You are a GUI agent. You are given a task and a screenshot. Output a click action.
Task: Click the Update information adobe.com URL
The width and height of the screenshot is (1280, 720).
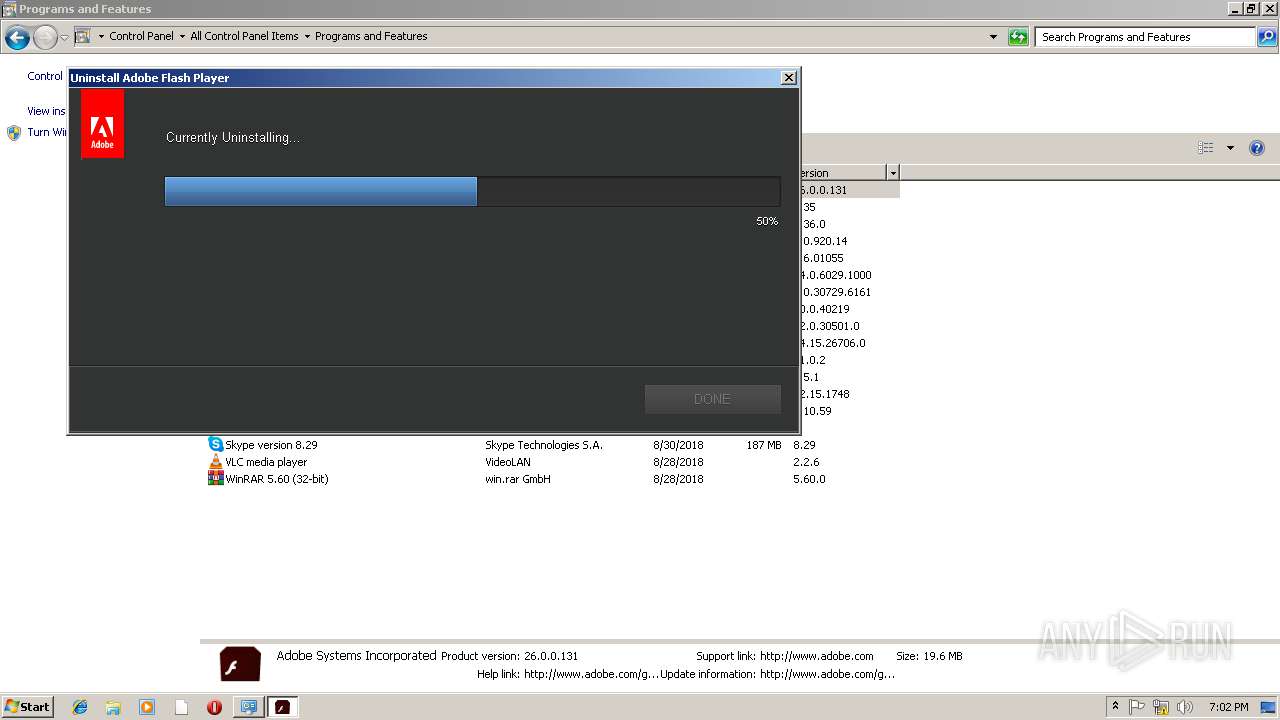[827, 674]
